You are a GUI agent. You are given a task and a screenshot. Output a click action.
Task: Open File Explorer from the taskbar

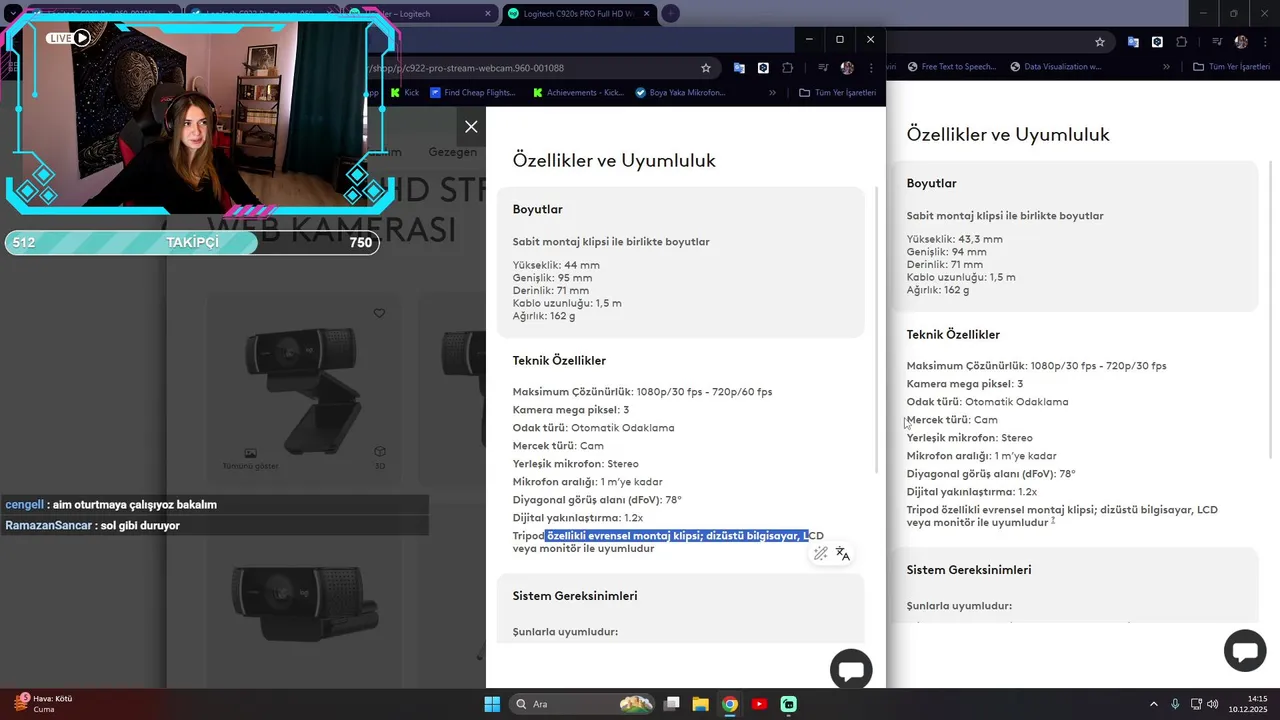point(701,704)
